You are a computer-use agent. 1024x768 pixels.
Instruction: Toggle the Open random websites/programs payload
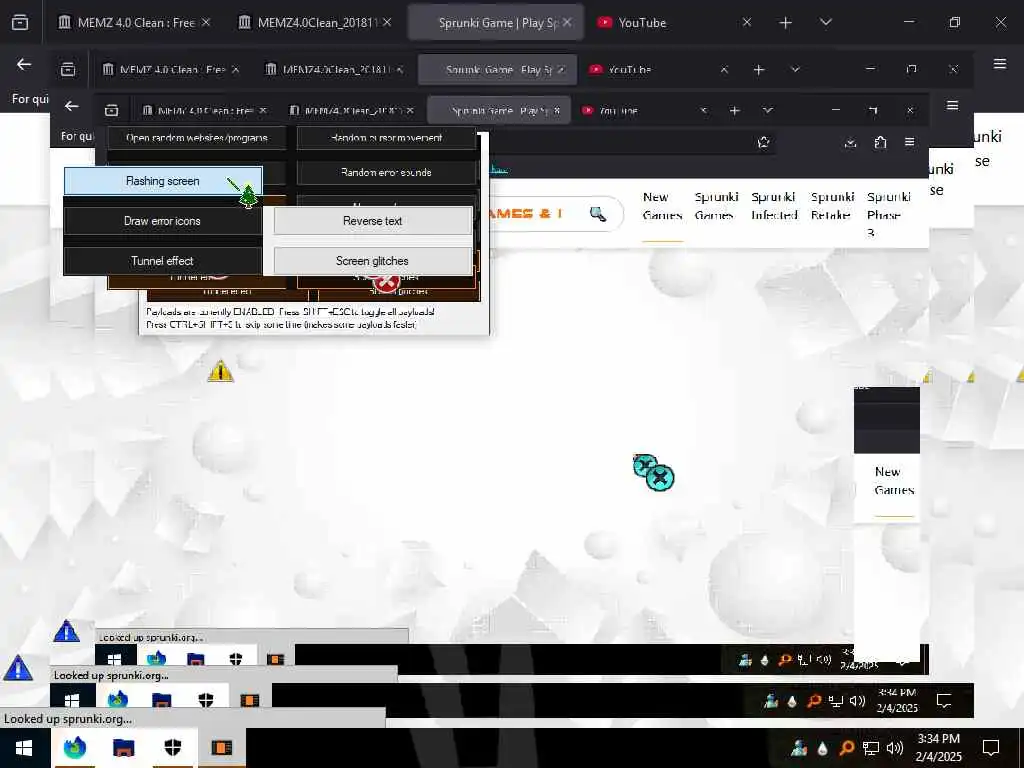tap(197, 138)
